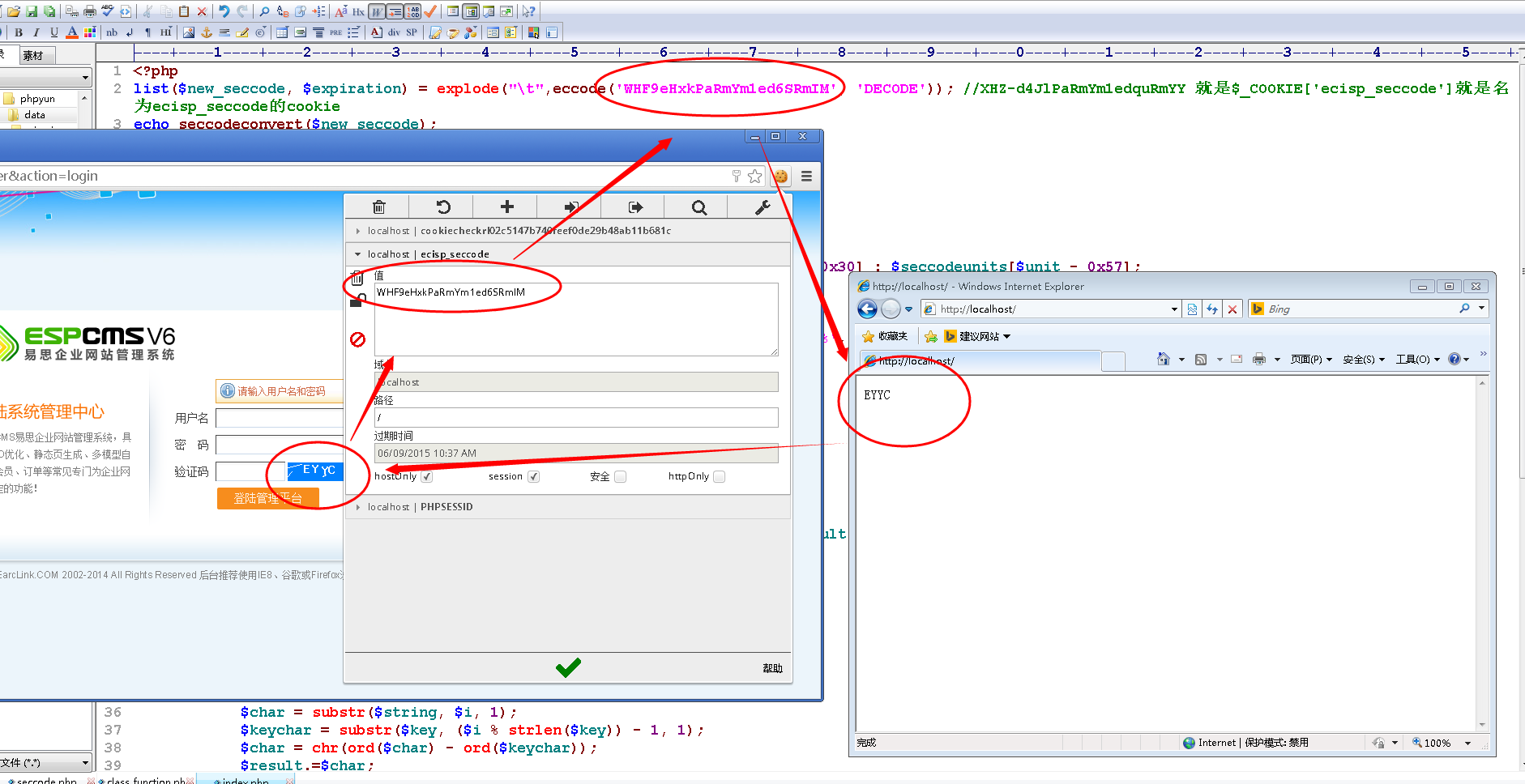Image resolution: width=1525 pixels, height=784 pixels.
Task: Insert image icon in editor HTML toolbar
Action: point(189,32)
